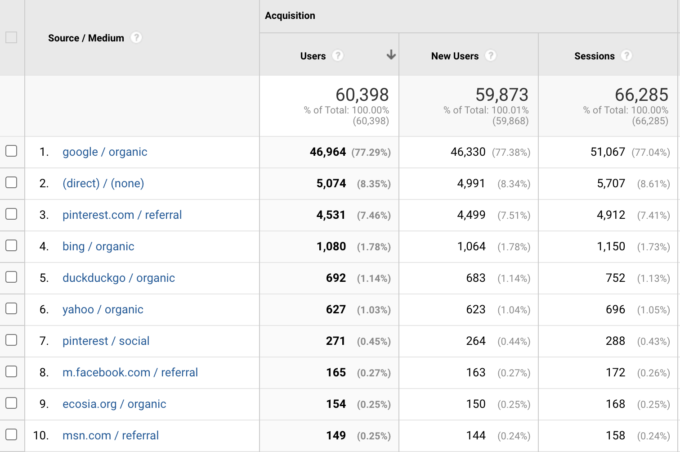Select pinterest.com new users 4,499
Image resolution: width=680 pixels, height=452 pixels.
(471, 215)
